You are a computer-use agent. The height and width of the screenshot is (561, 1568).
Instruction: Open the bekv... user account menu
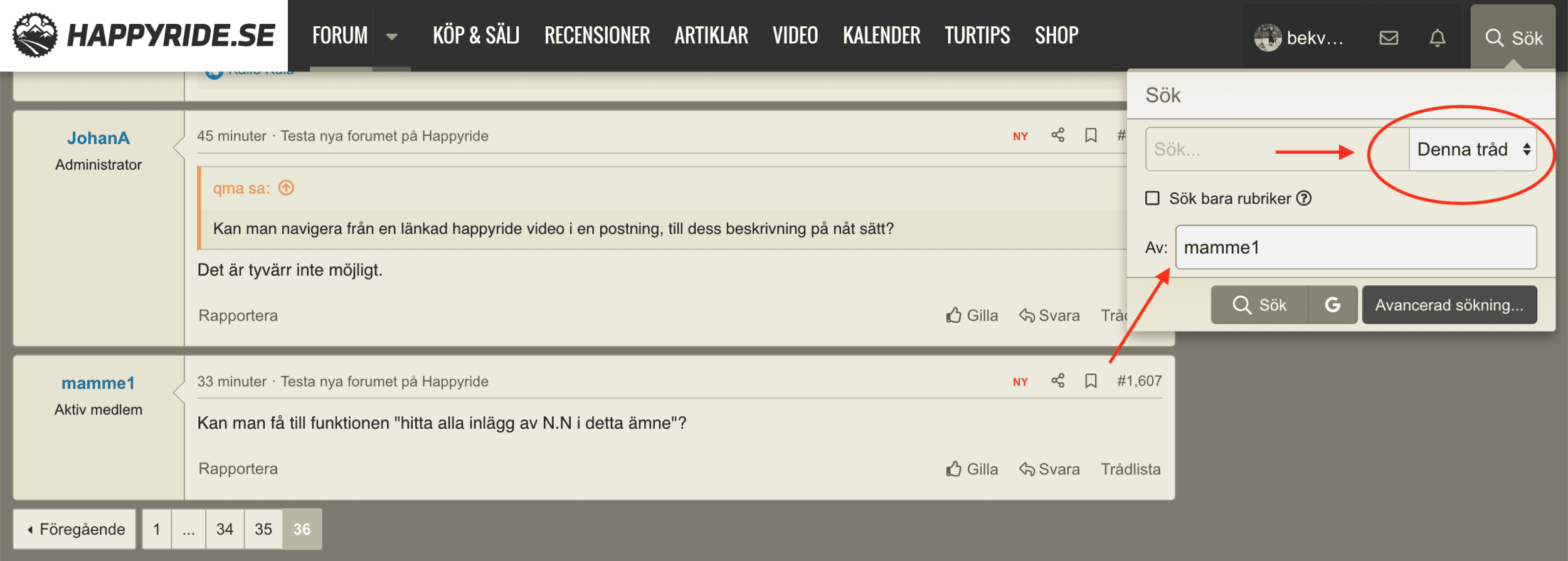click(x=1298, y=38)
